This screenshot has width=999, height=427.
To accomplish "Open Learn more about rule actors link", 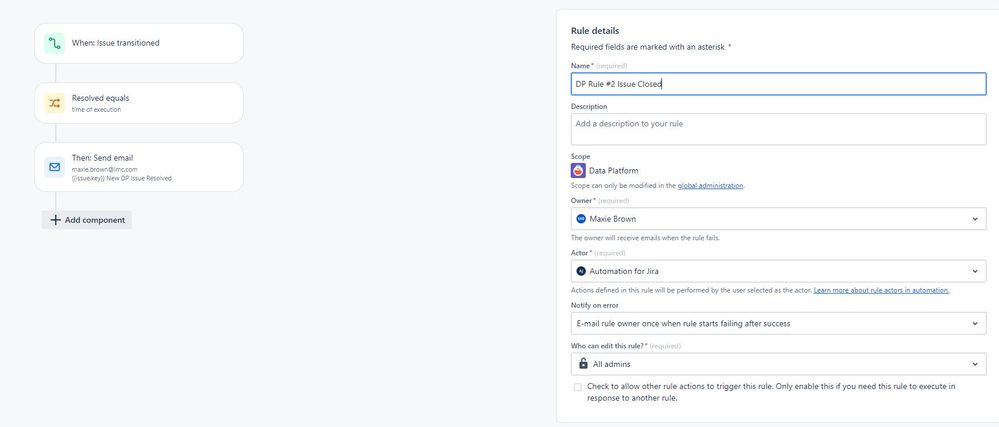I will [x=881, y=290].
